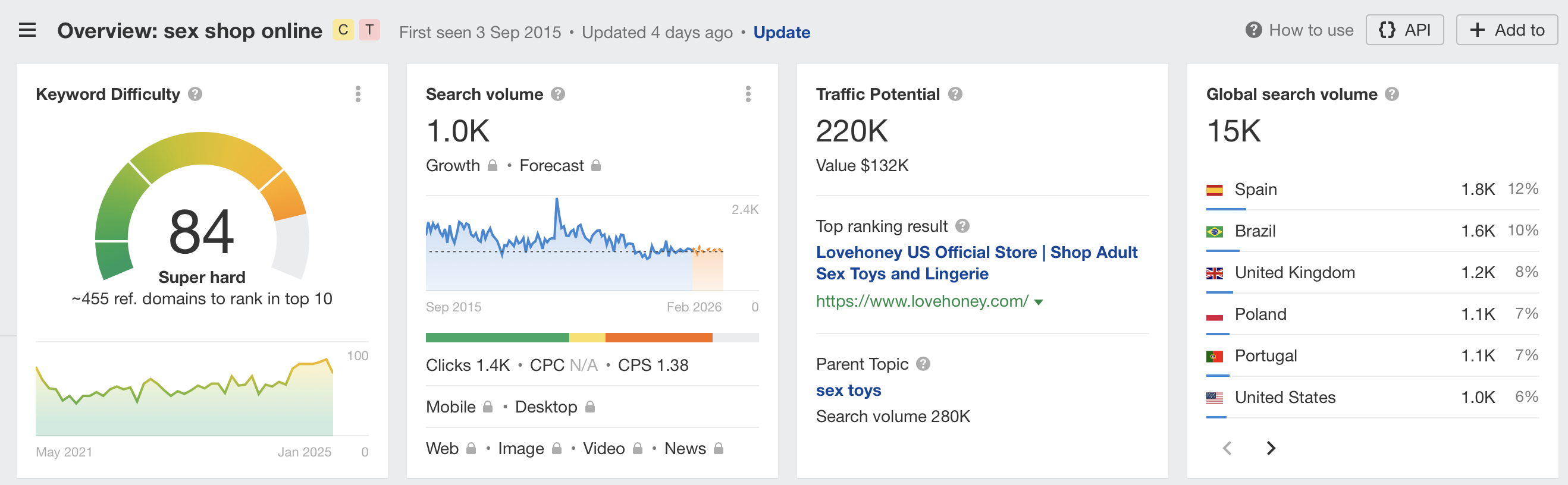
Task: Open Search volume card options menu
Action: [748, 95]
